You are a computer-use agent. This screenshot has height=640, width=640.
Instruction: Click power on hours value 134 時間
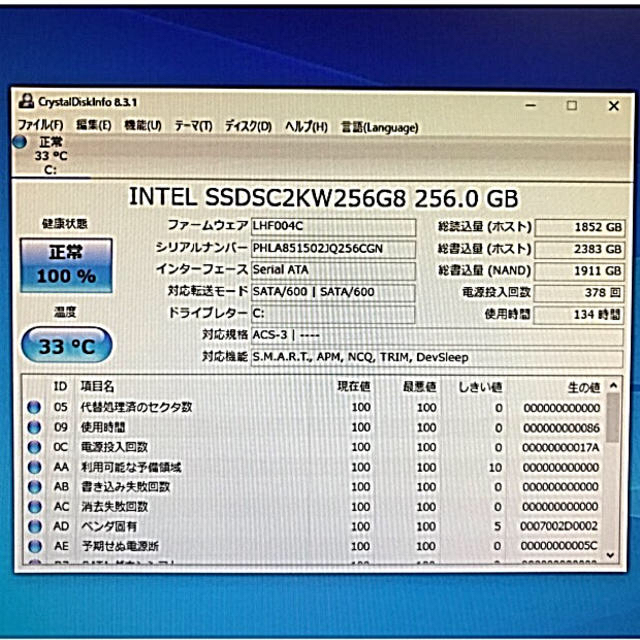pos(579,315)
